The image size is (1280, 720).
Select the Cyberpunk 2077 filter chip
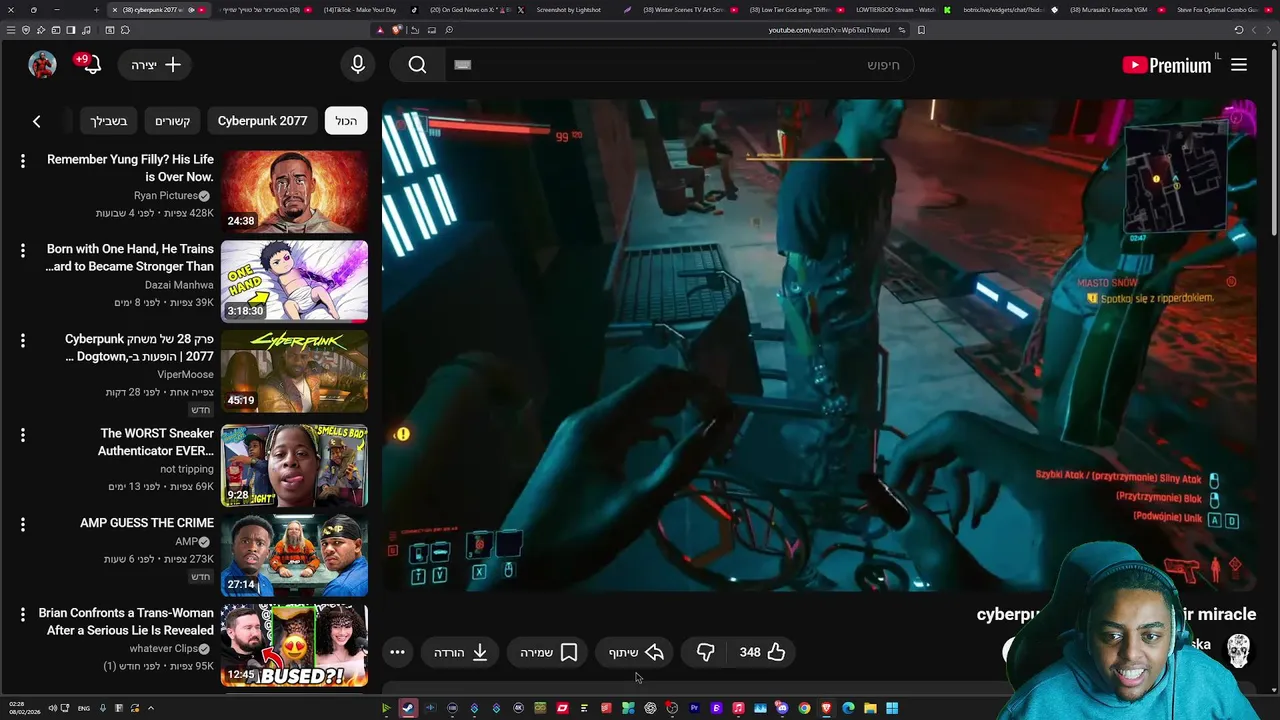[262, 121]
